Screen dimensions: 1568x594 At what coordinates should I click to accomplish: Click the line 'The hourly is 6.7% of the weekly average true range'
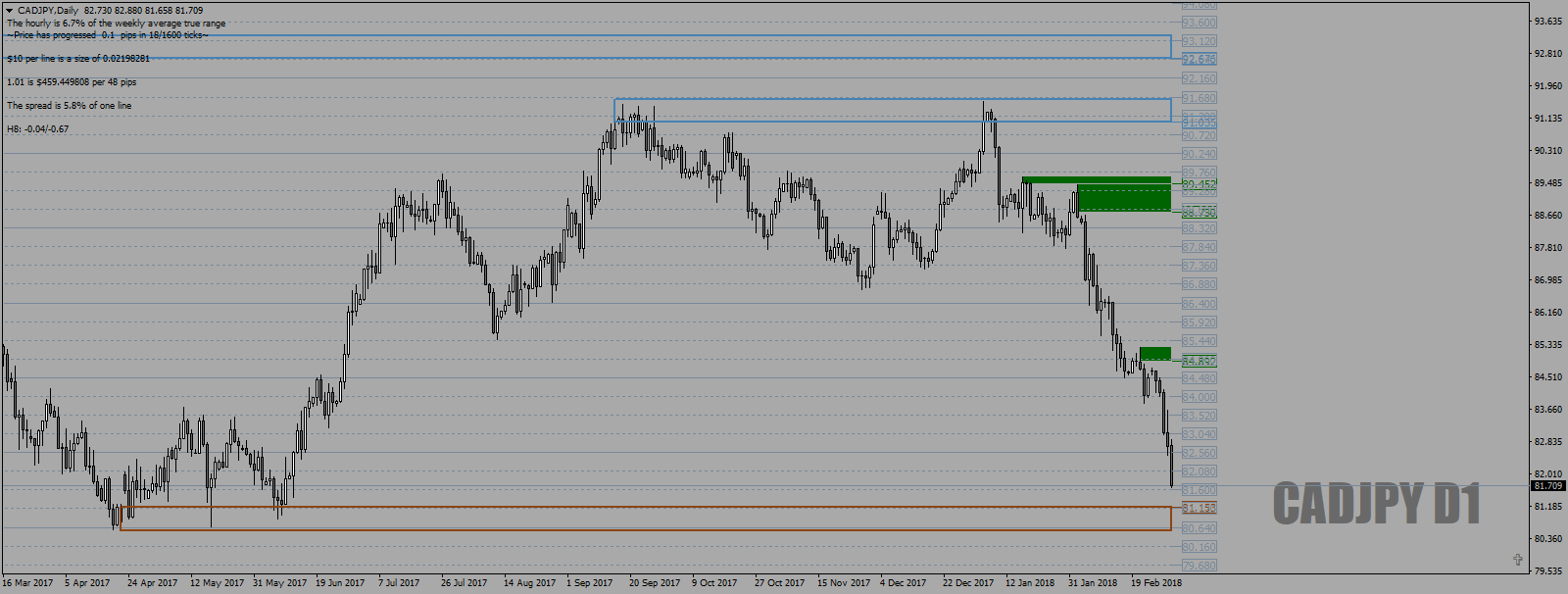click(116, 24)
